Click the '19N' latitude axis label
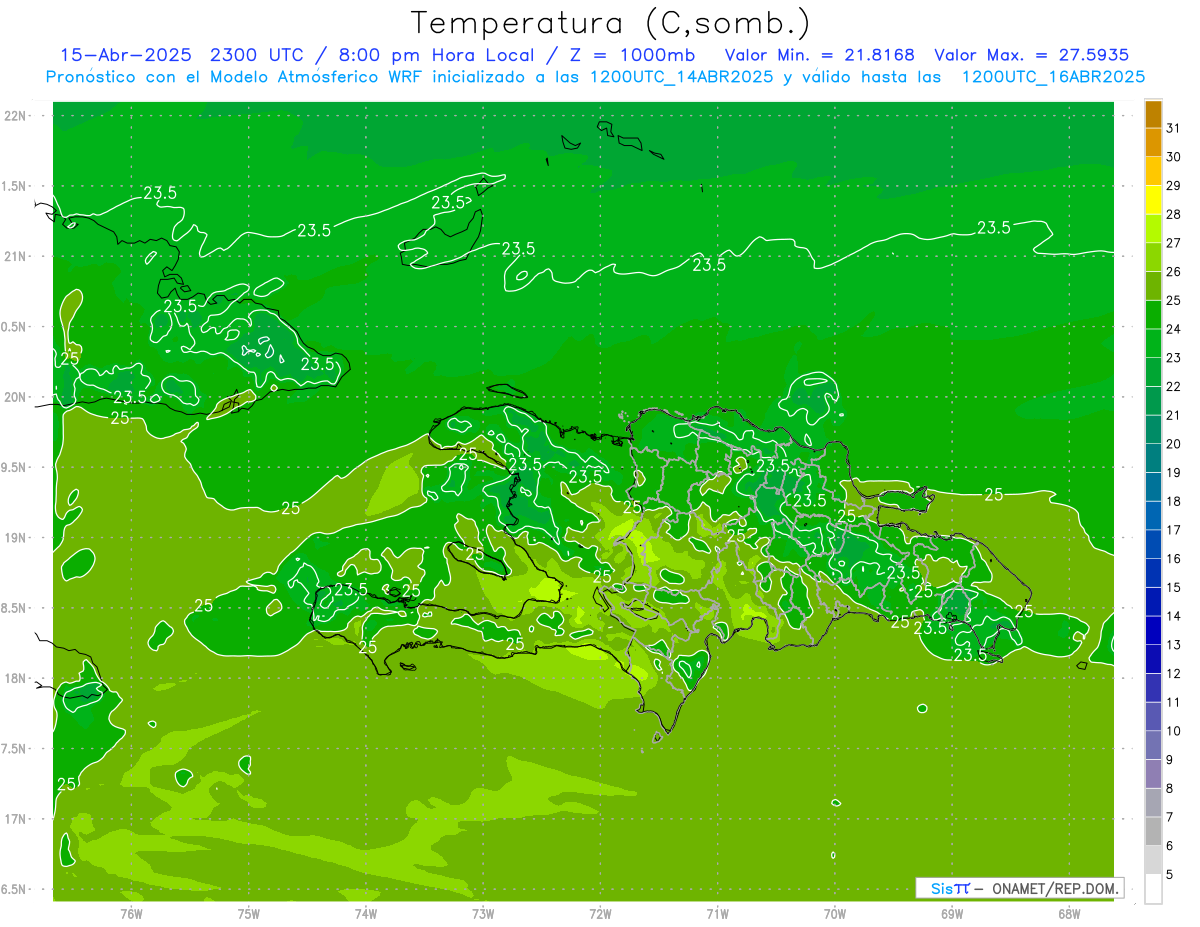The image size is (1200, 927). point(15,538)
